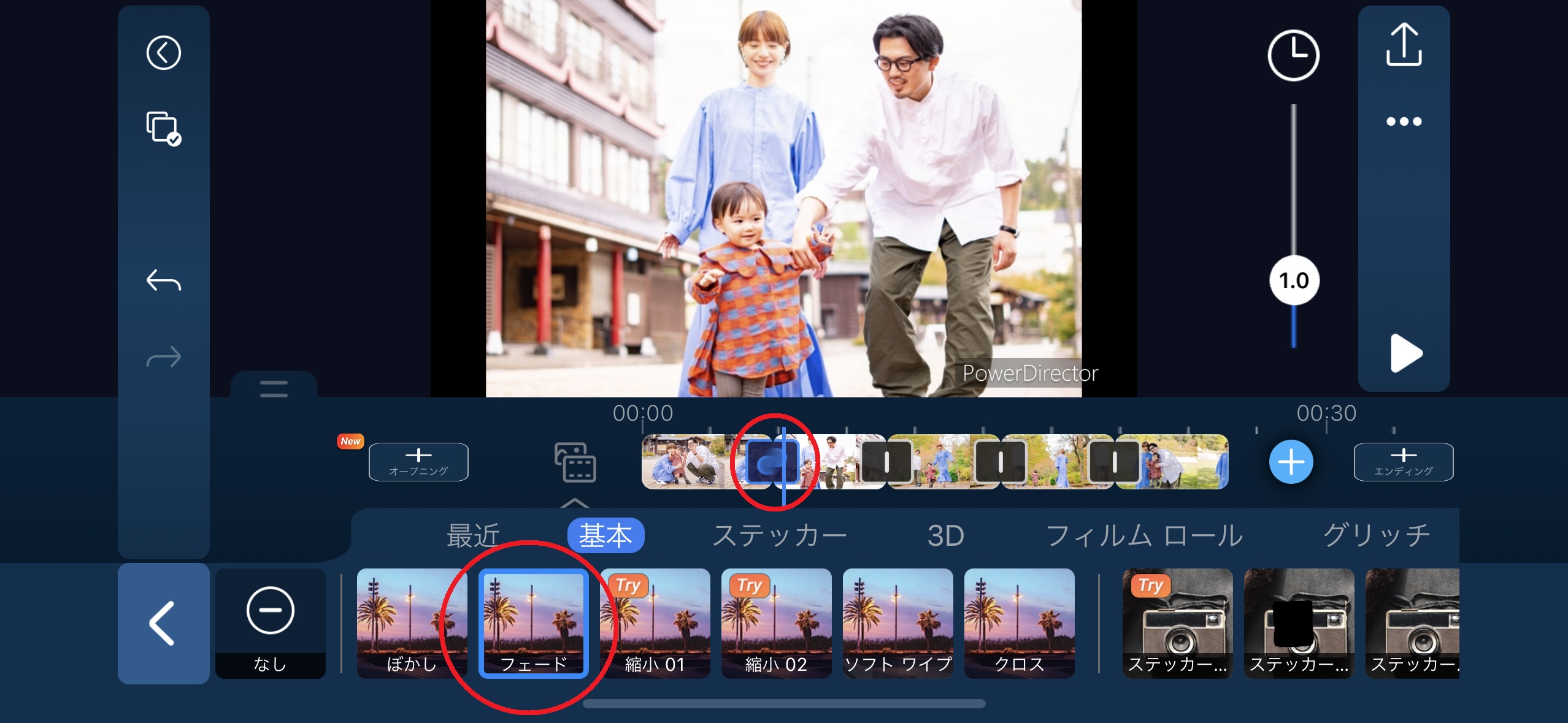Open the multi-select clips icon

[163, 129]
